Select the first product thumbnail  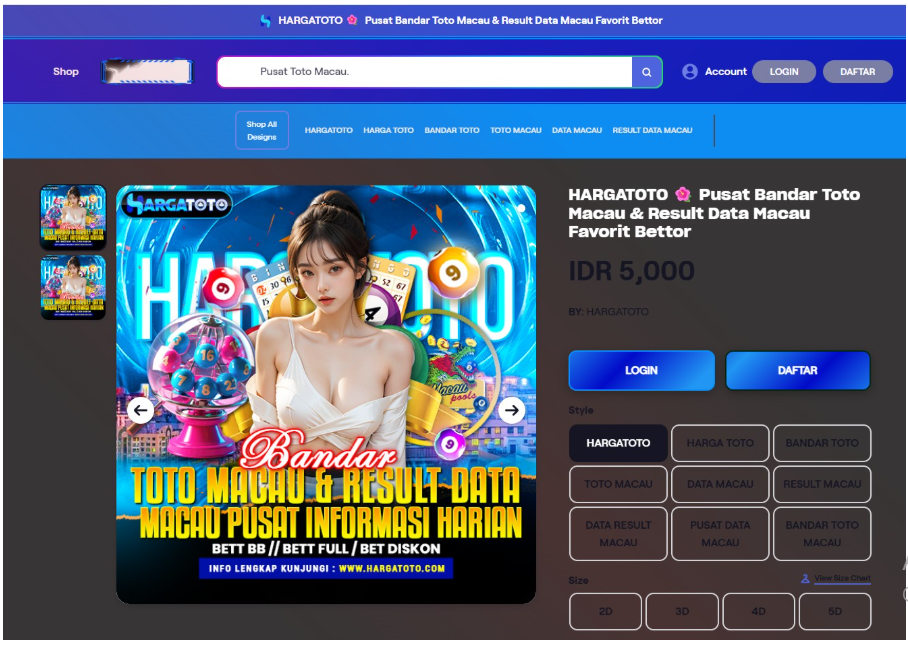[x=73, y=217]
